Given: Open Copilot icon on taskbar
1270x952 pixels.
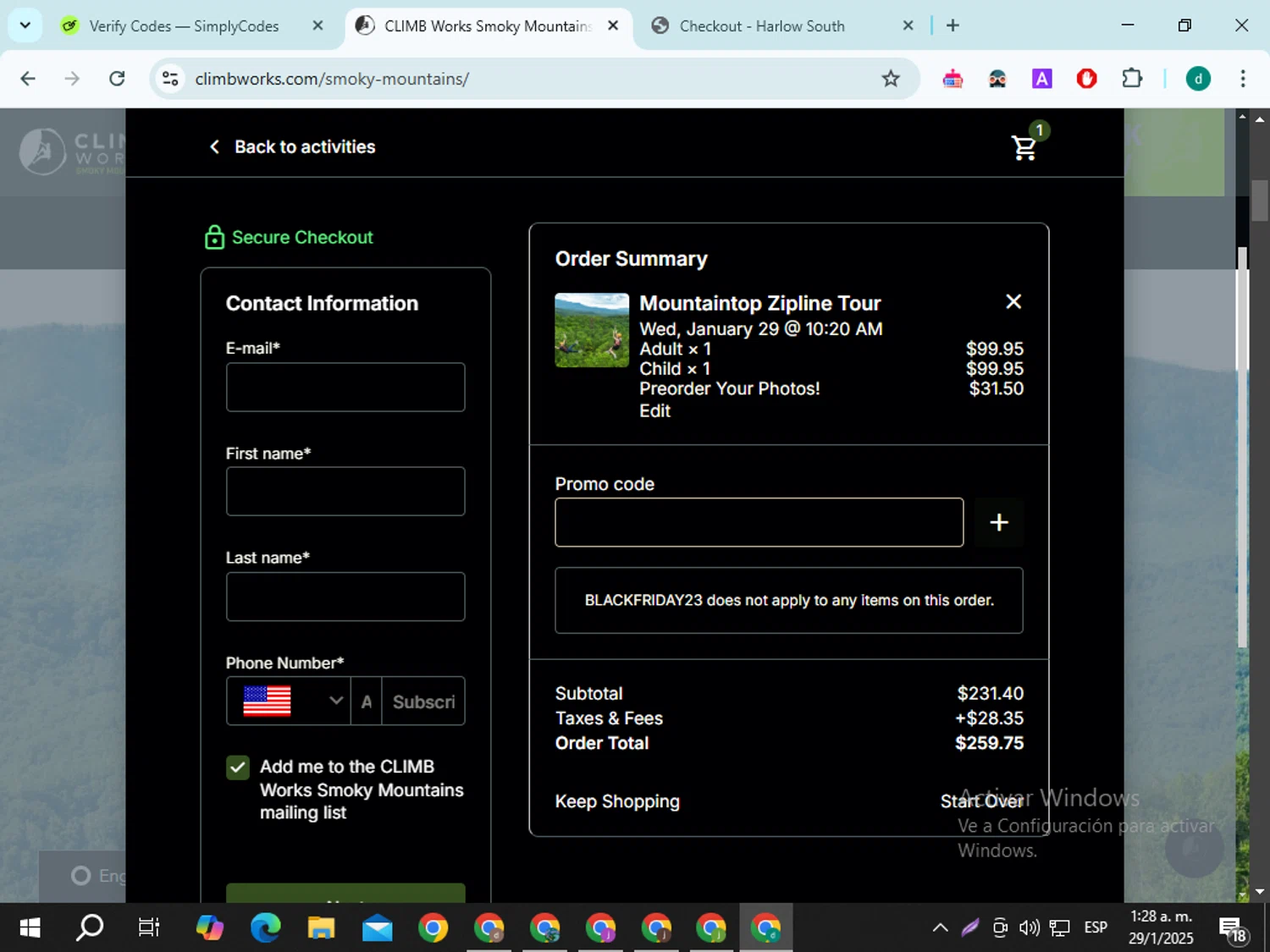Looking at the screenshot, I should pyautogui.click(x=209, y=928).
